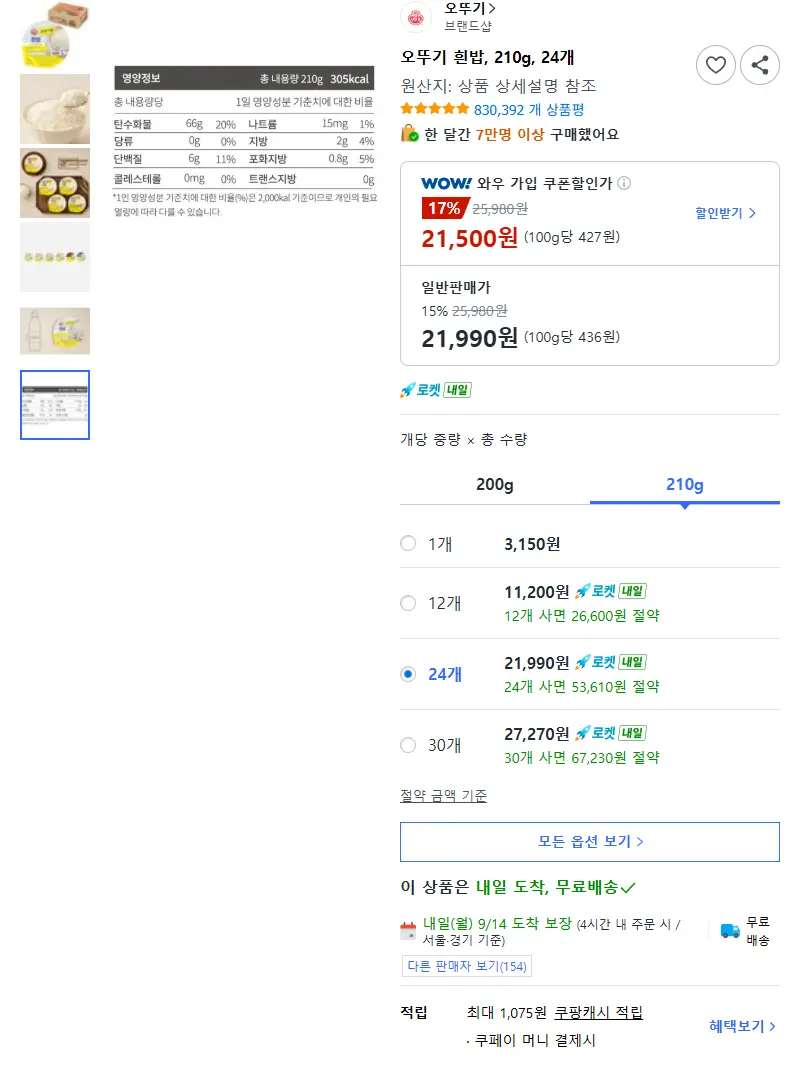
Task: Click the five-star rating icons
Action: click(435, 109)
